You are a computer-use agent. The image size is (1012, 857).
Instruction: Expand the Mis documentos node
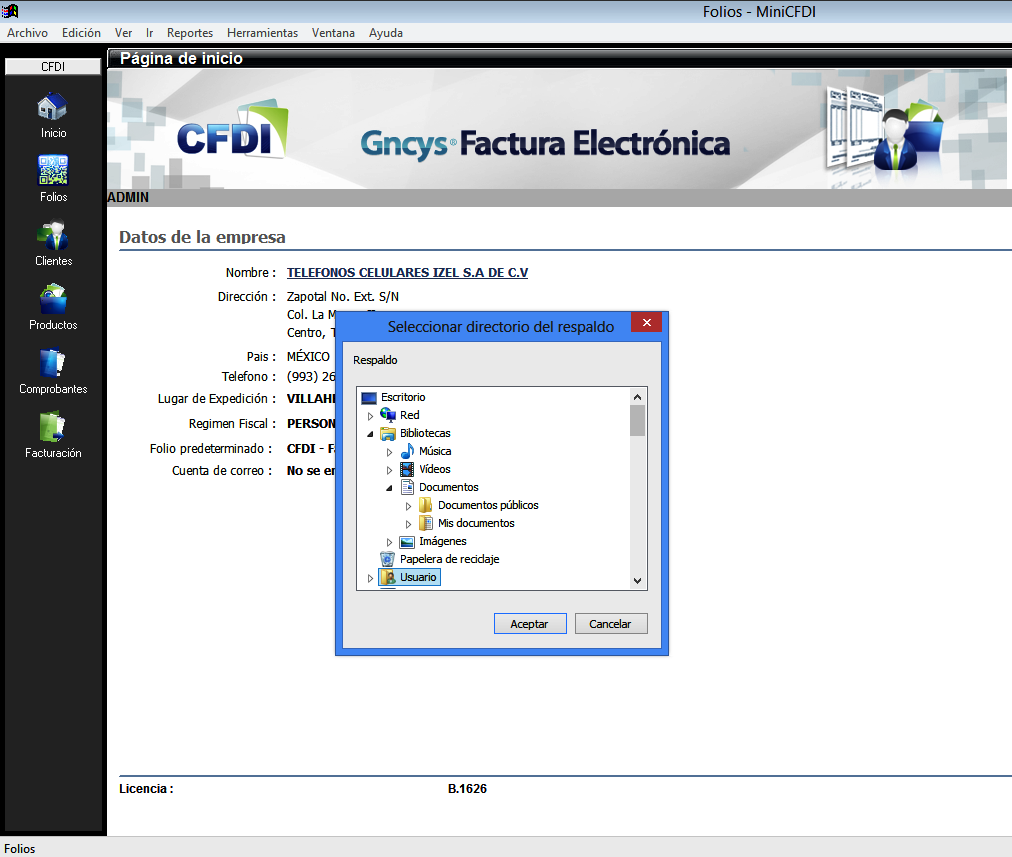(x=408, y=525)
